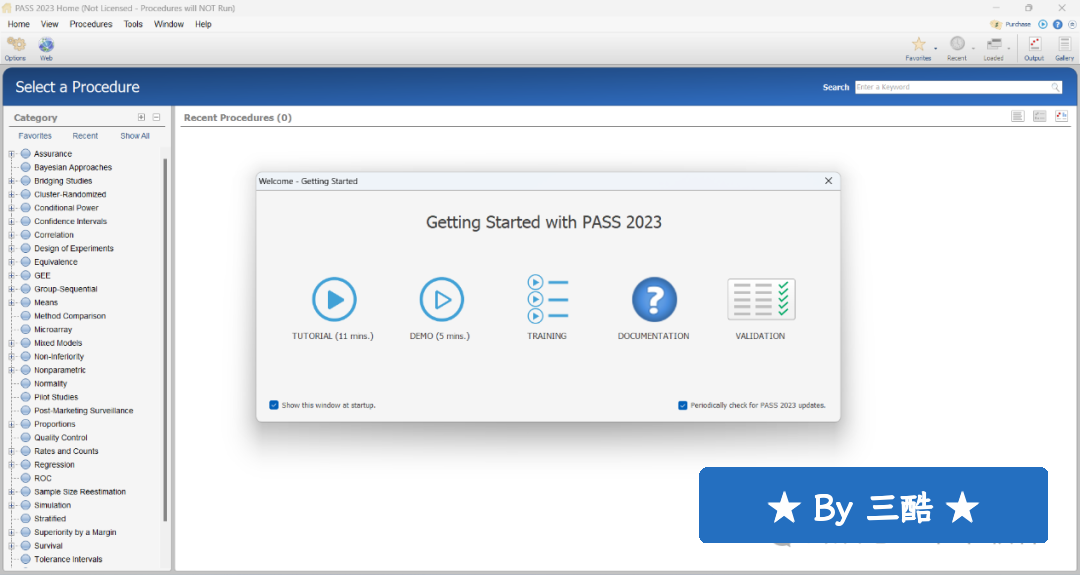Screen dimensions: 1080x575
Task: Click the round menu icon beside help
Action: pyautogui.click(x=1072, y=24)
